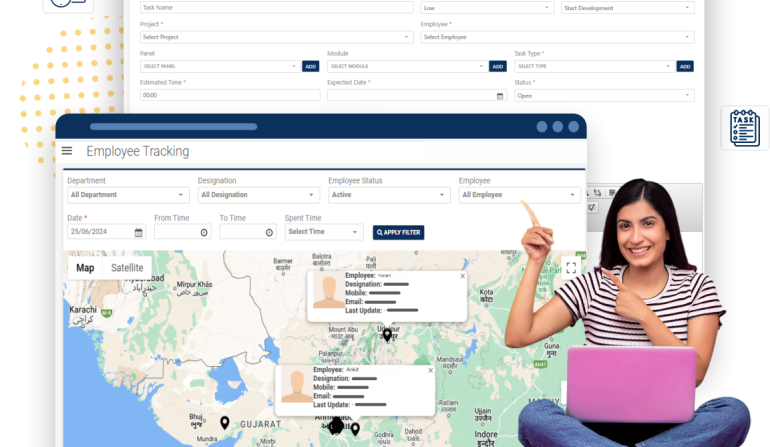Open the Select Project dropdown
The width and height of the screenshot is (770, 447).
[x=276, y=37]
